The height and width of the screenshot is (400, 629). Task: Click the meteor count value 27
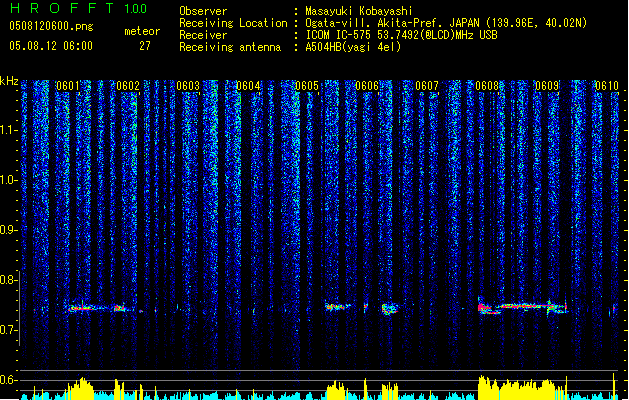click(145, 46)
